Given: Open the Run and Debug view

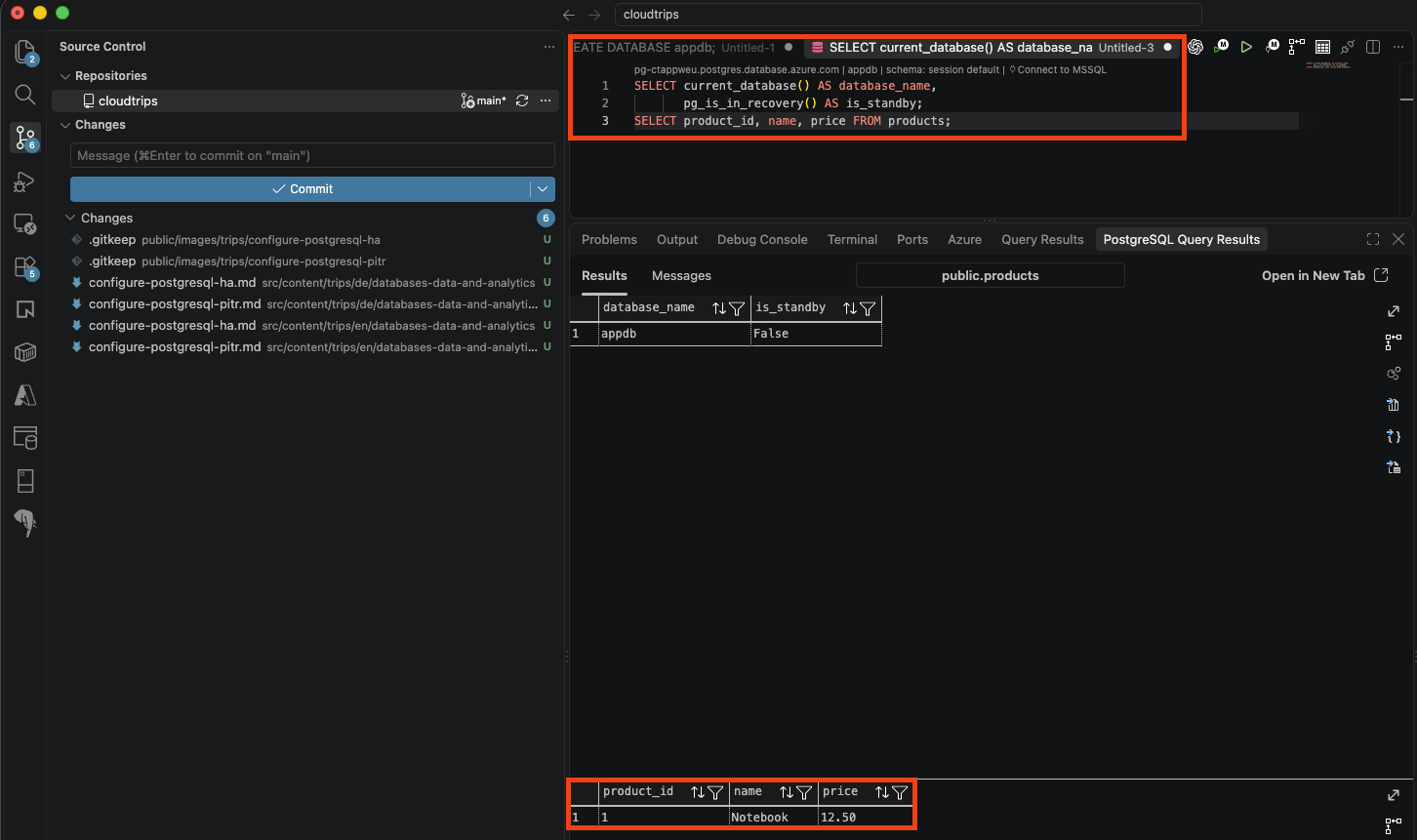Looking at the screenshot, I should tap(25, 181).
